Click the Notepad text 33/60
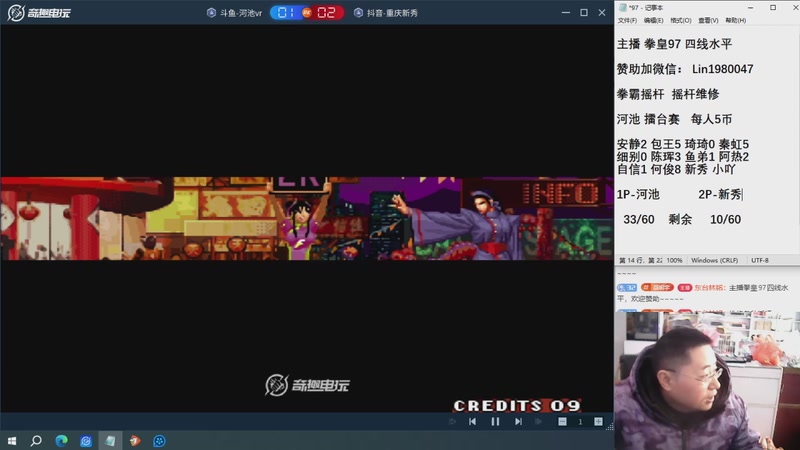The width and height of the screenshot is (800, 450). [x=639, y=219]
